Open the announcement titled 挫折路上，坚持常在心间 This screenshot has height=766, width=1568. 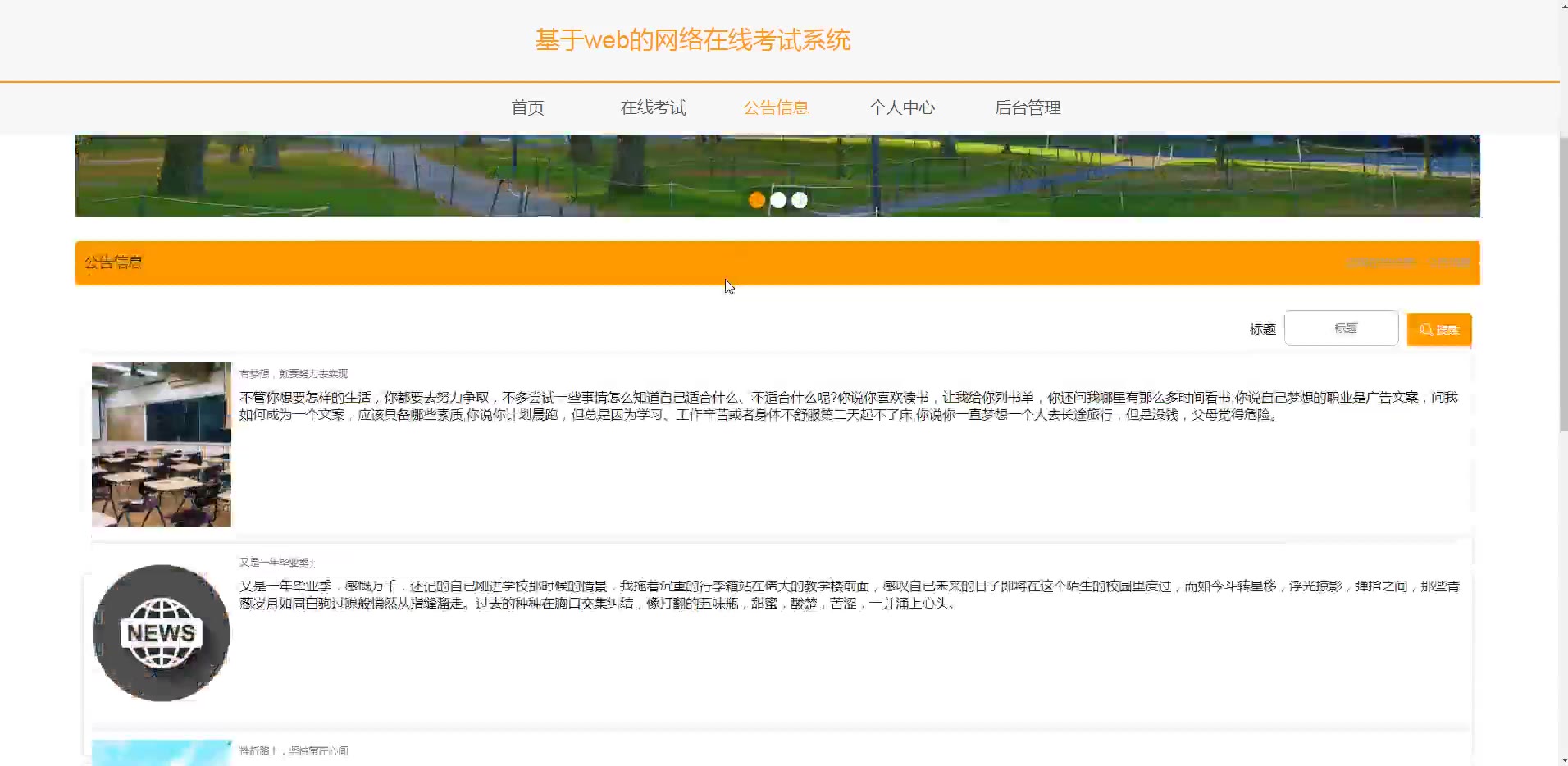pyautogui.click(x=294, y=750)
